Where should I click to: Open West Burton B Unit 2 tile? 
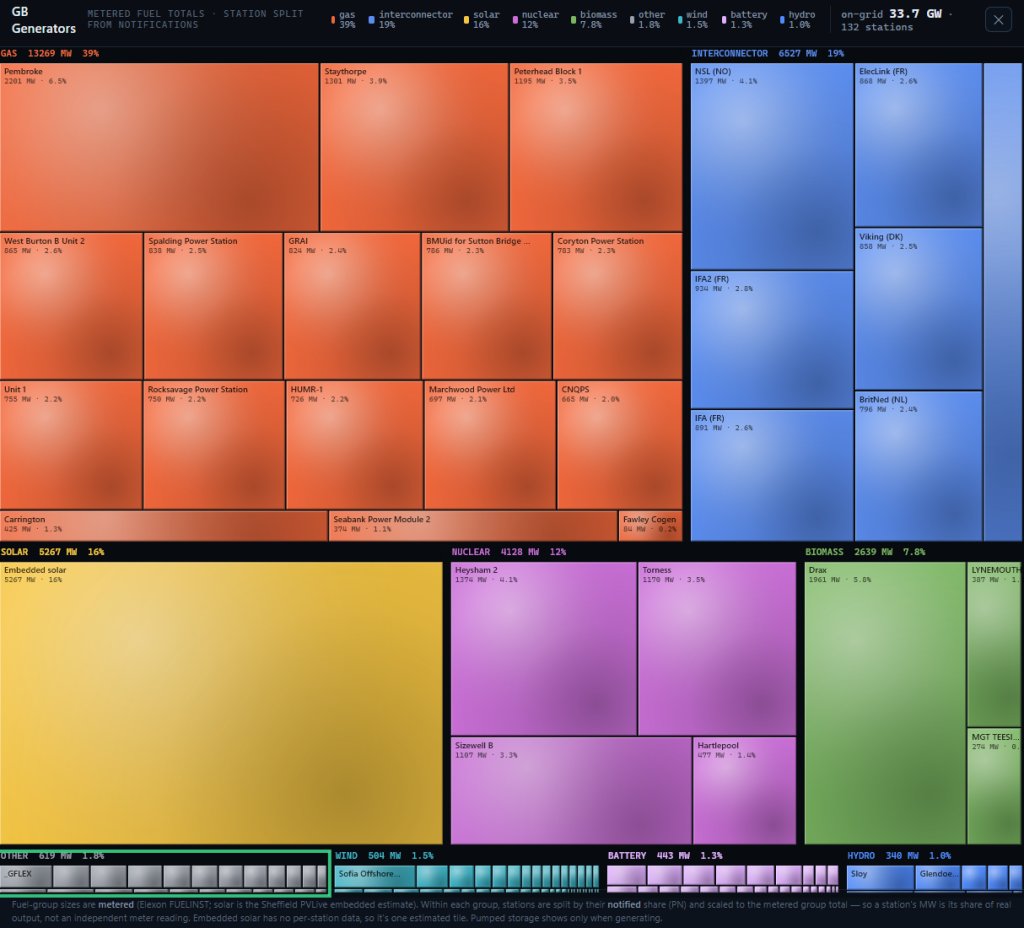click(71, 306)
